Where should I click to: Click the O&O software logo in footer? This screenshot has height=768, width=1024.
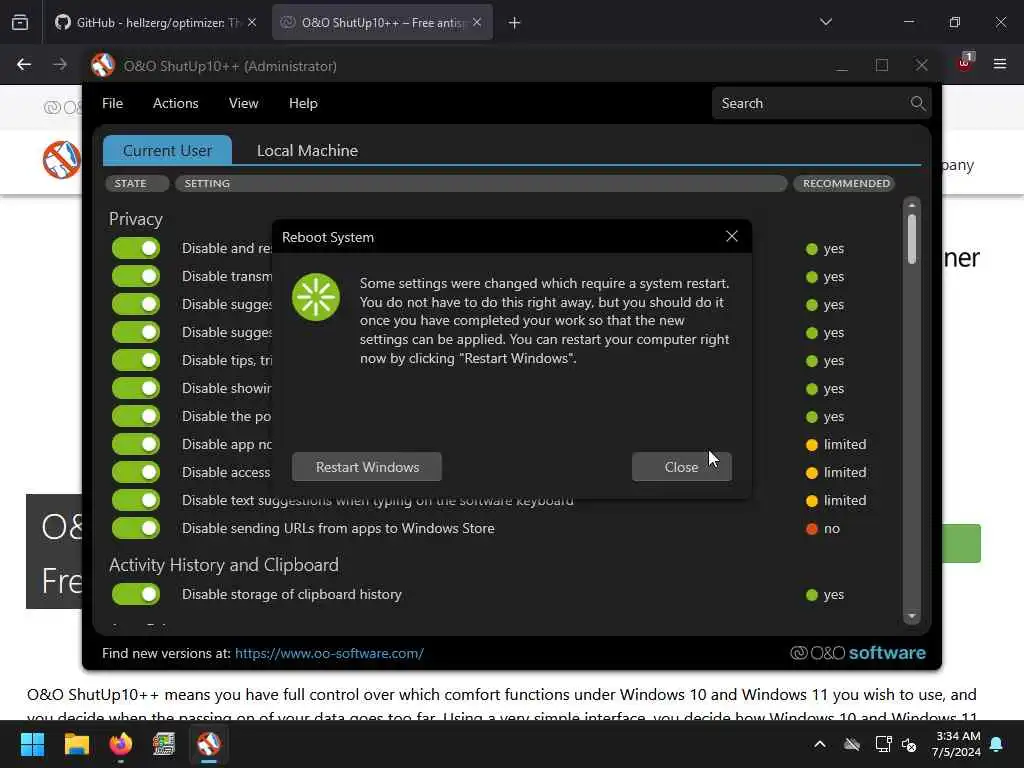coord(857,653)
